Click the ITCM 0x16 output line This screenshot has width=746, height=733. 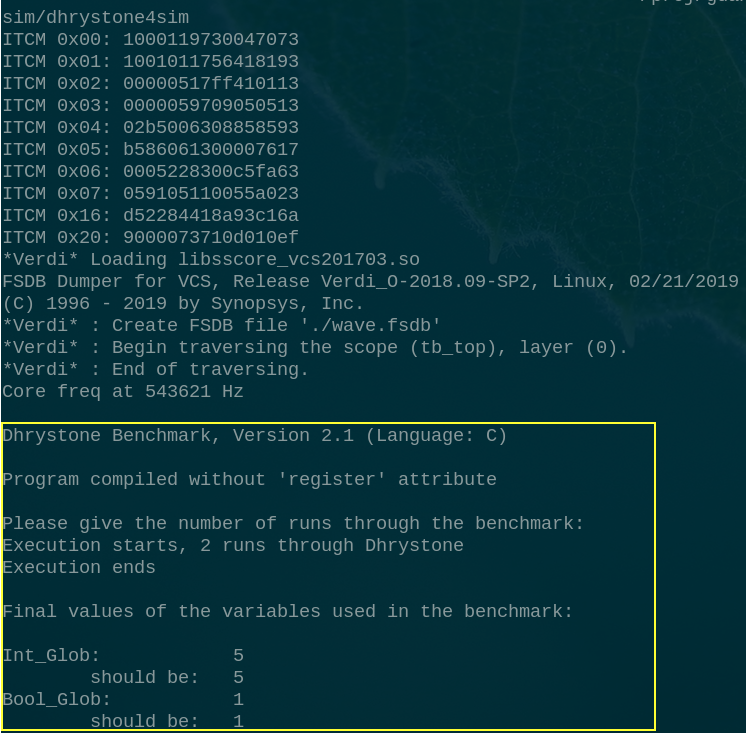[x=150, y=215]
